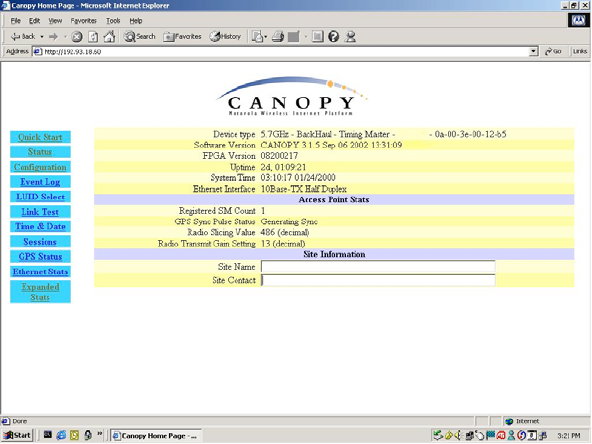This screenshot has width=592, height=444.
Task: Open the GPS Status link
Action: click(40, 257)
